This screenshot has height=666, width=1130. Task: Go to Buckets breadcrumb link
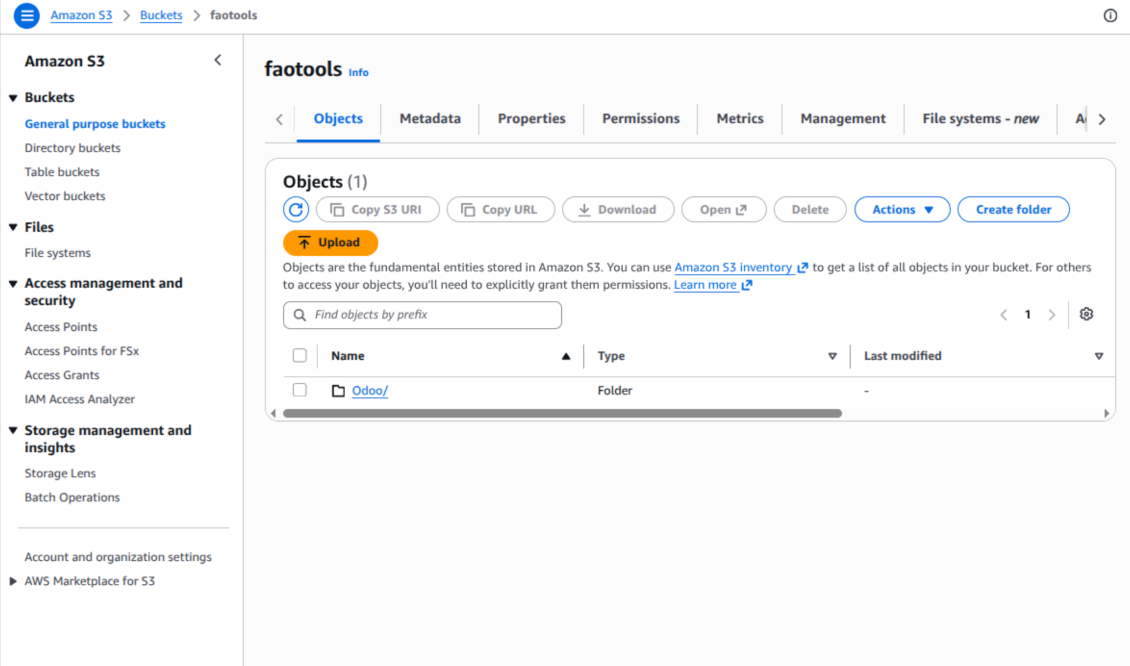[161, 15]
